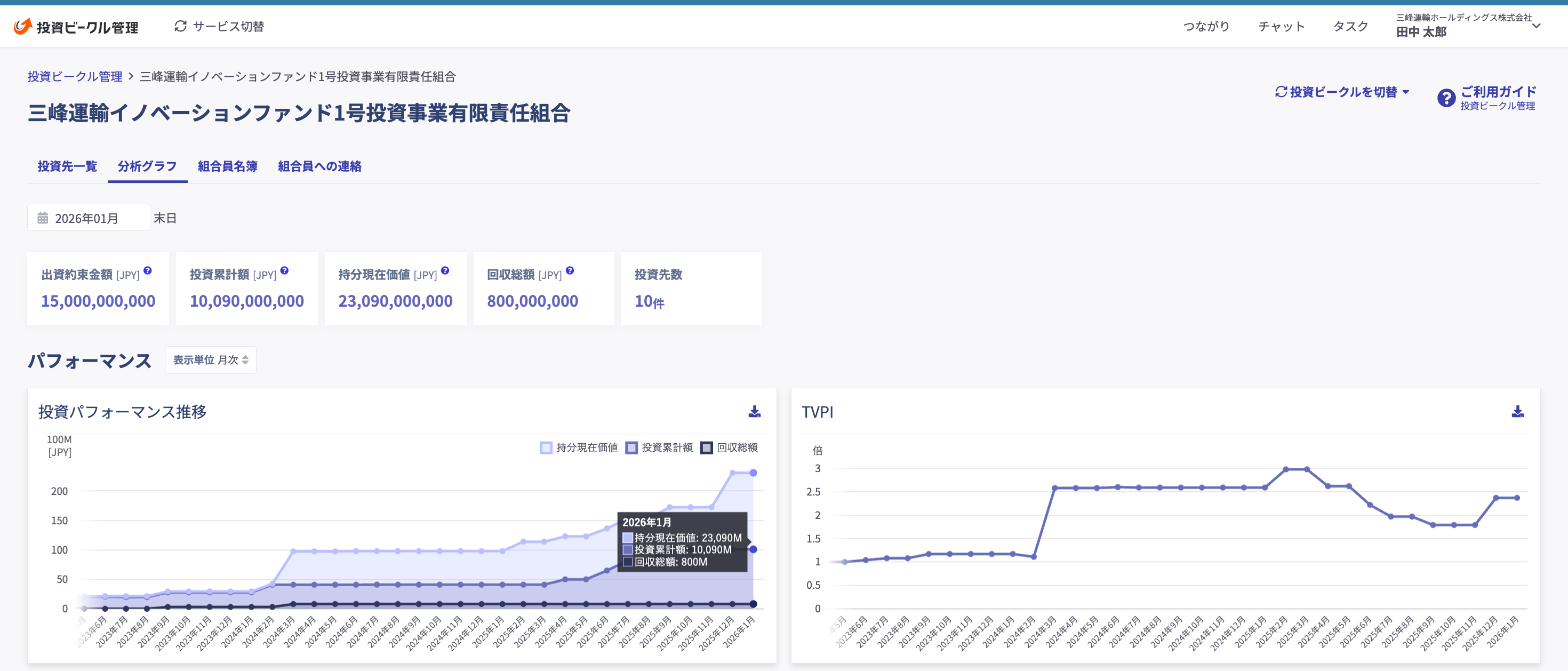This screenshot has width=1568, height=671.
Task: Download the TVPI chart
Action: 1517,412
